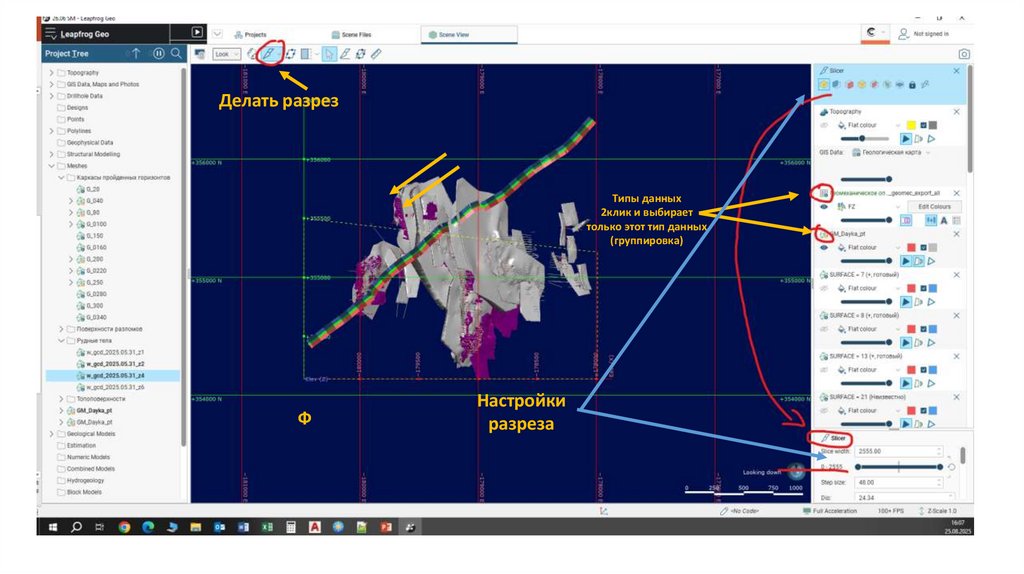Collapse the Meshes folder

click(52, 166)
